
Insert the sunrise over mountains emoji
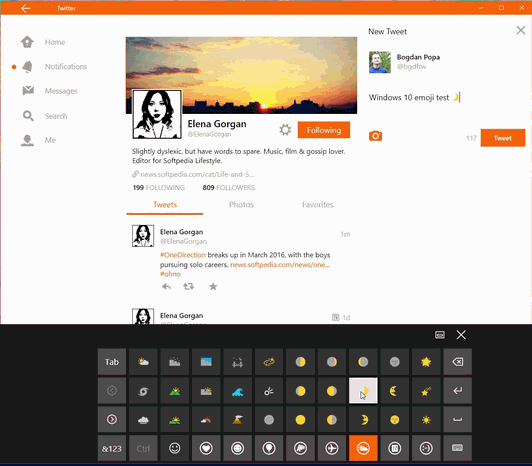[175, 391]
